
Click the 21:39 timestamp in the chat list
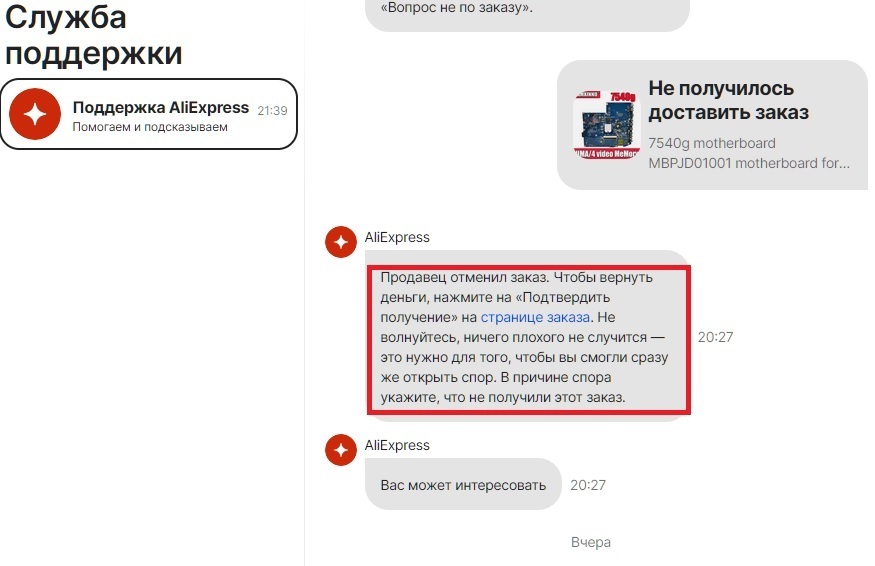(272, 111)
